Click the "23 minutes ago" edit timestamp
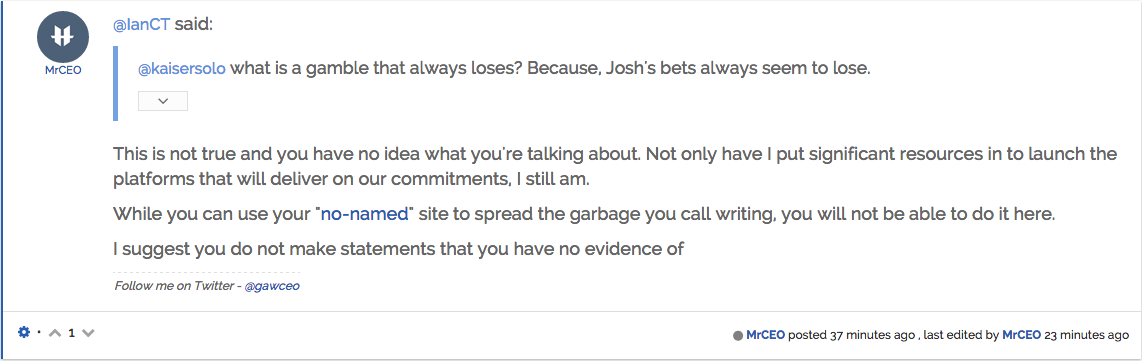The height and width of the screenshot is (361, 1142). pos(1087,335)
